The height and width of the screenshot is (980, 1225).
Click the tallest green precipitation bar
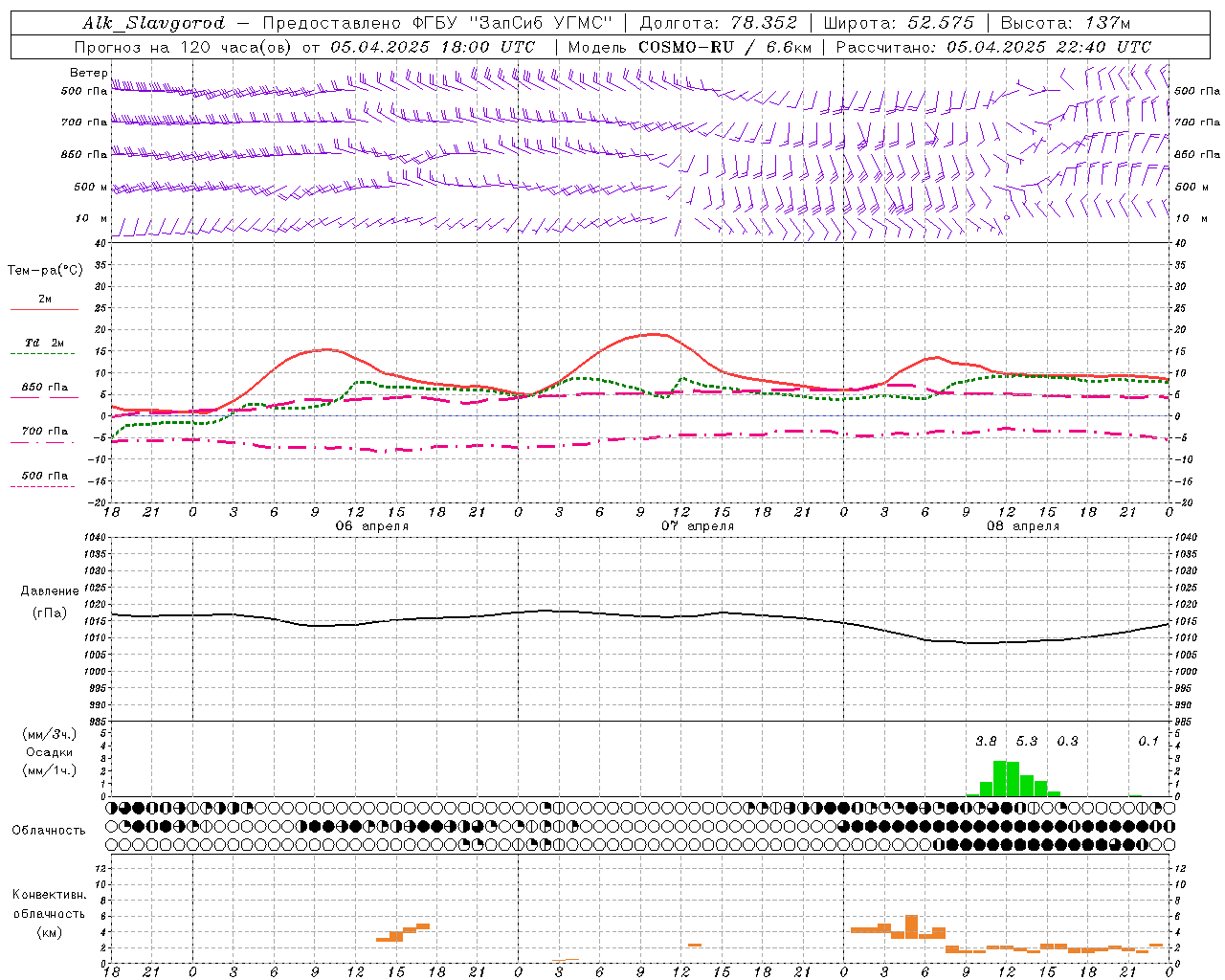pyautogui.click(x=999, y=779)
